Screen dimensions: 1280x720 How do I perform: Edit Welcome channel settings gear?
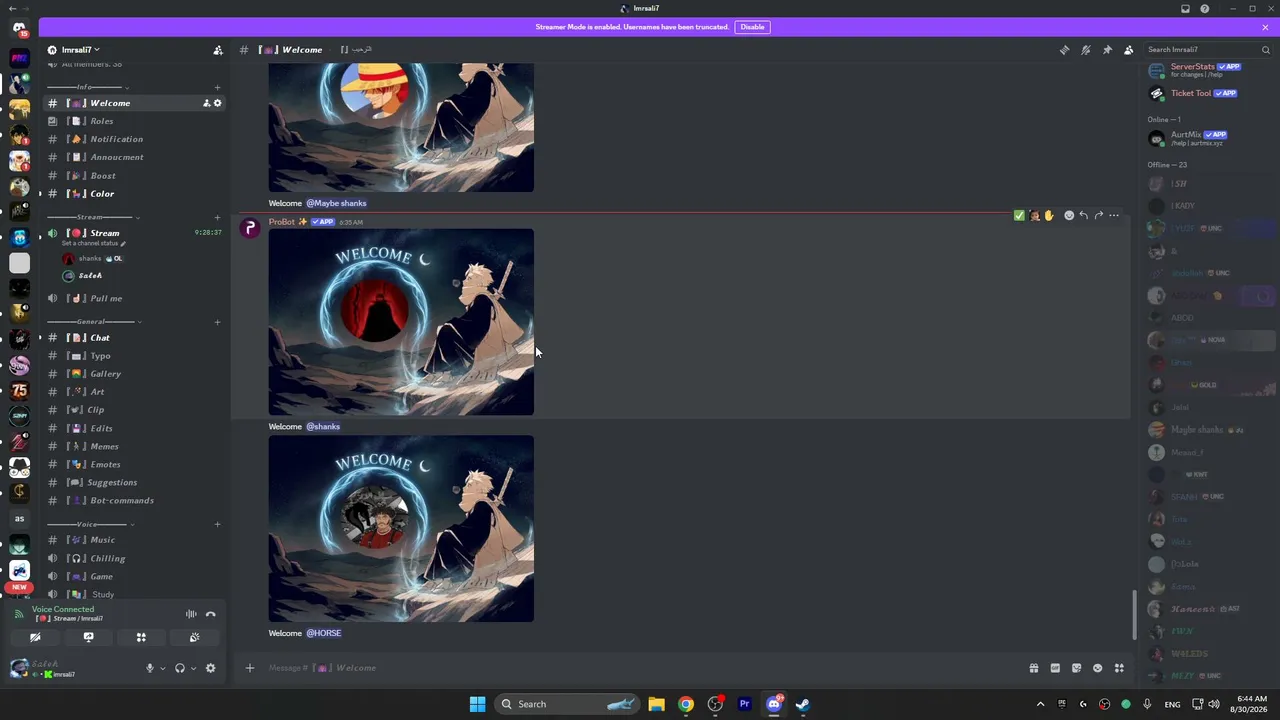point(217,103)
